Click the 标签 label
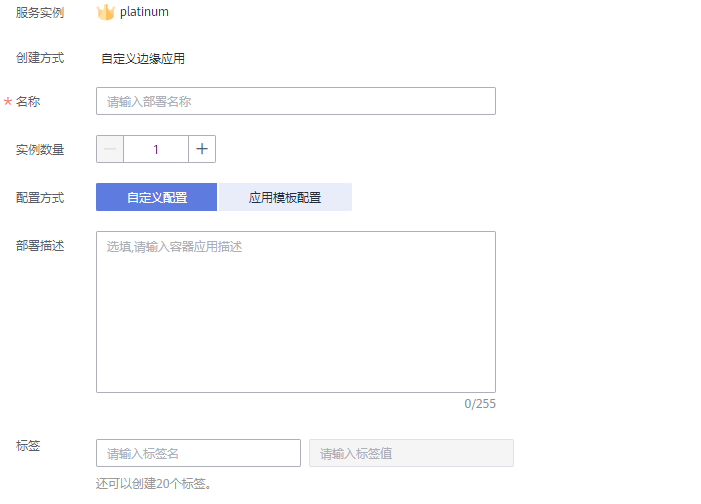The width and height of the screenshot is (701, 504). coord(28,445)
